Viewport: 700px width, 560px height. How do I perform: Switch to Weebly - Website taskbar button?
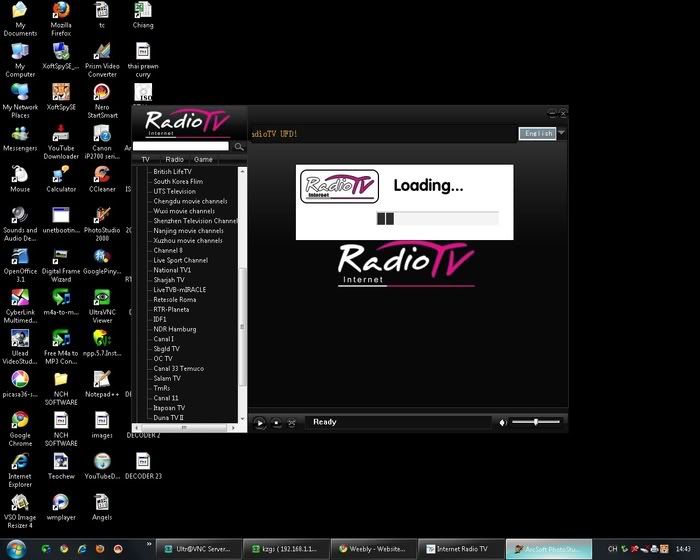pos(373,549)
